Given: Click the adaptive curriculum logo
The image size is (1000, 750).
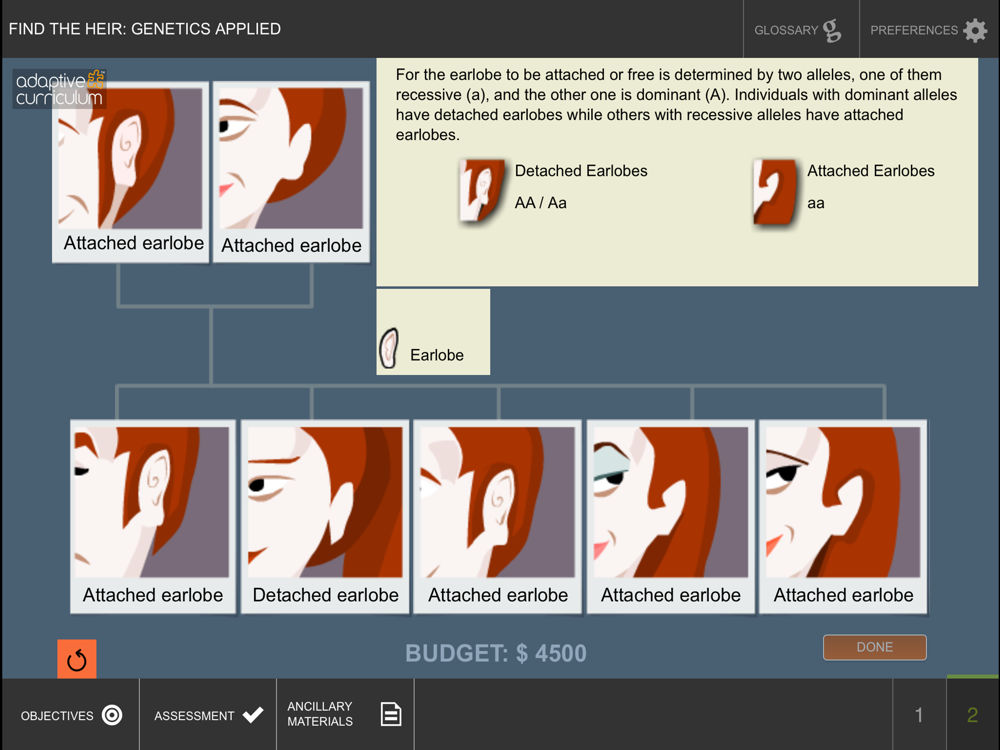Looking at the screenshot, I should tap(59, 89).
